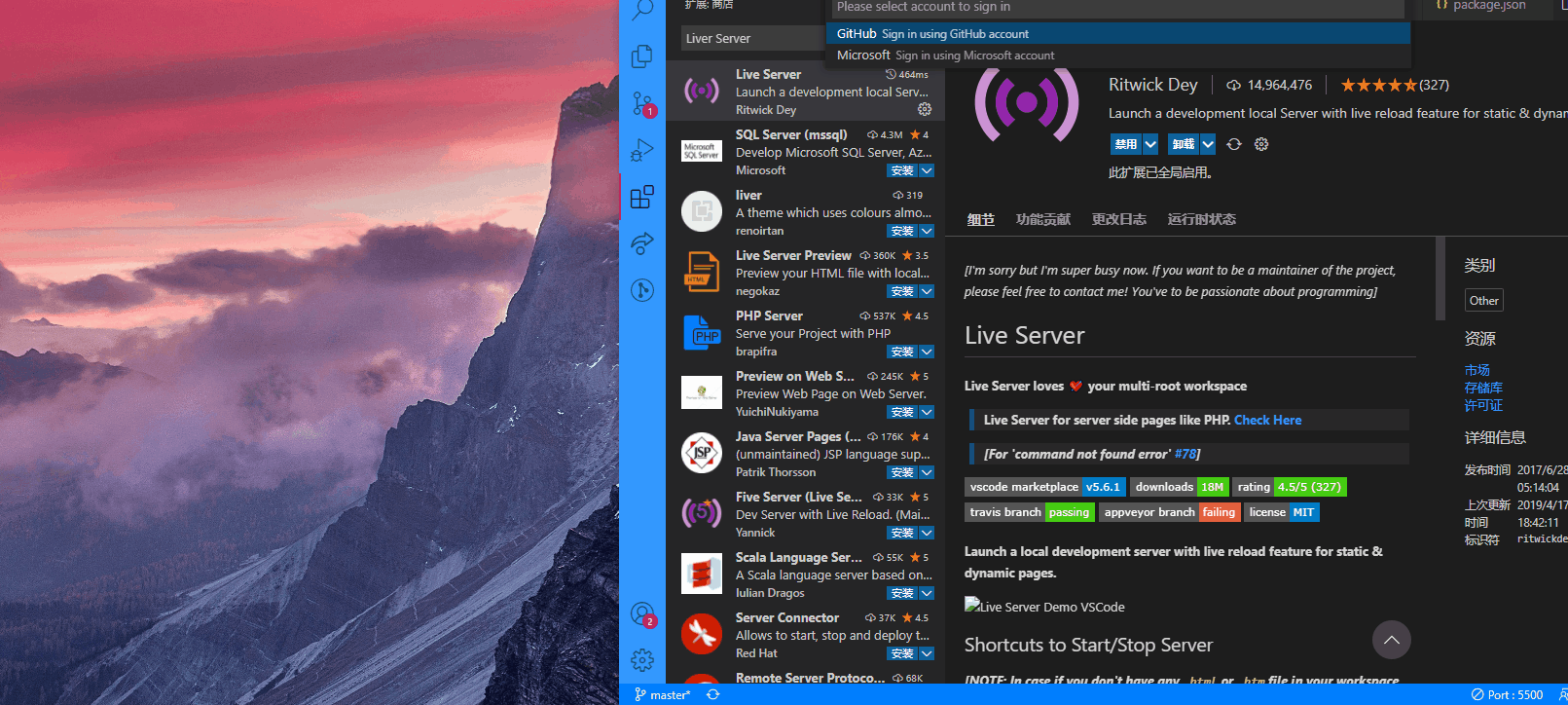Expand install options for Live Server Preview
Screen dimensions: 1568x705
pyautogui.click(x=927, y=291)
